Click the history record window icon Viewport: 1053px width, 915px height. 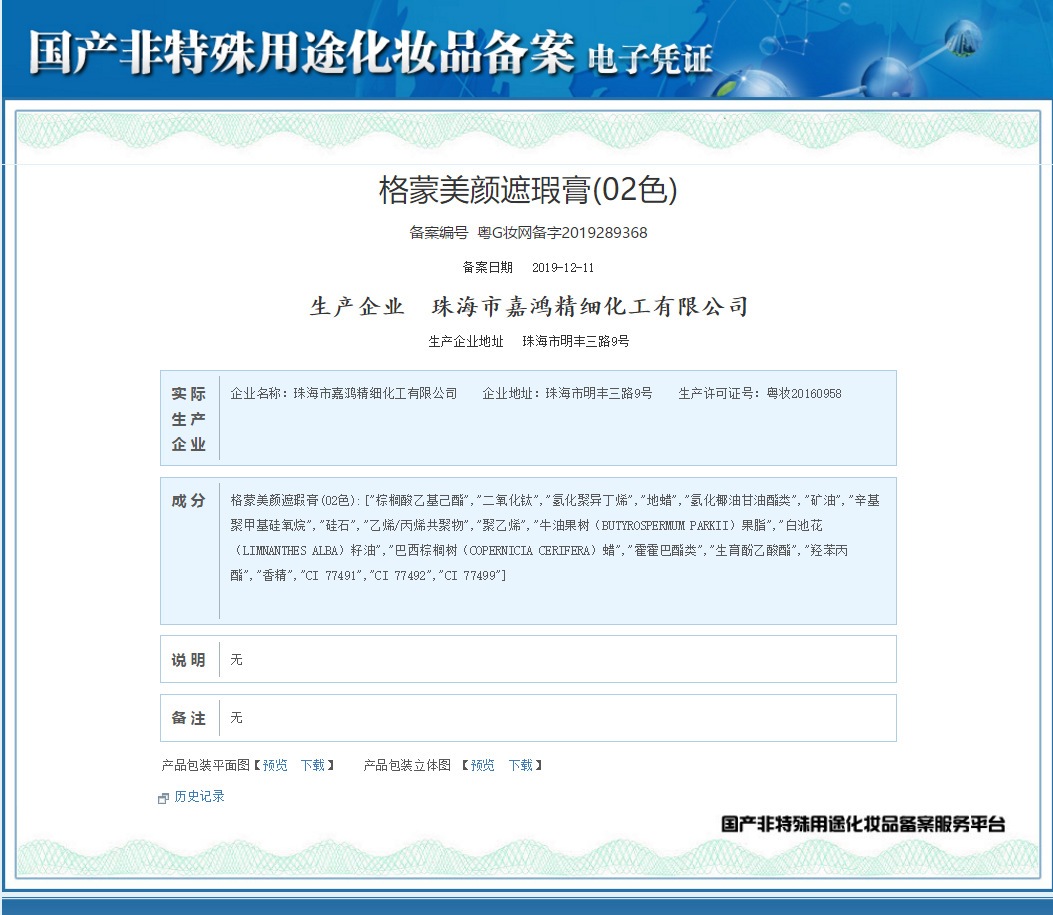pyautogui.click(x=163, y=798)
